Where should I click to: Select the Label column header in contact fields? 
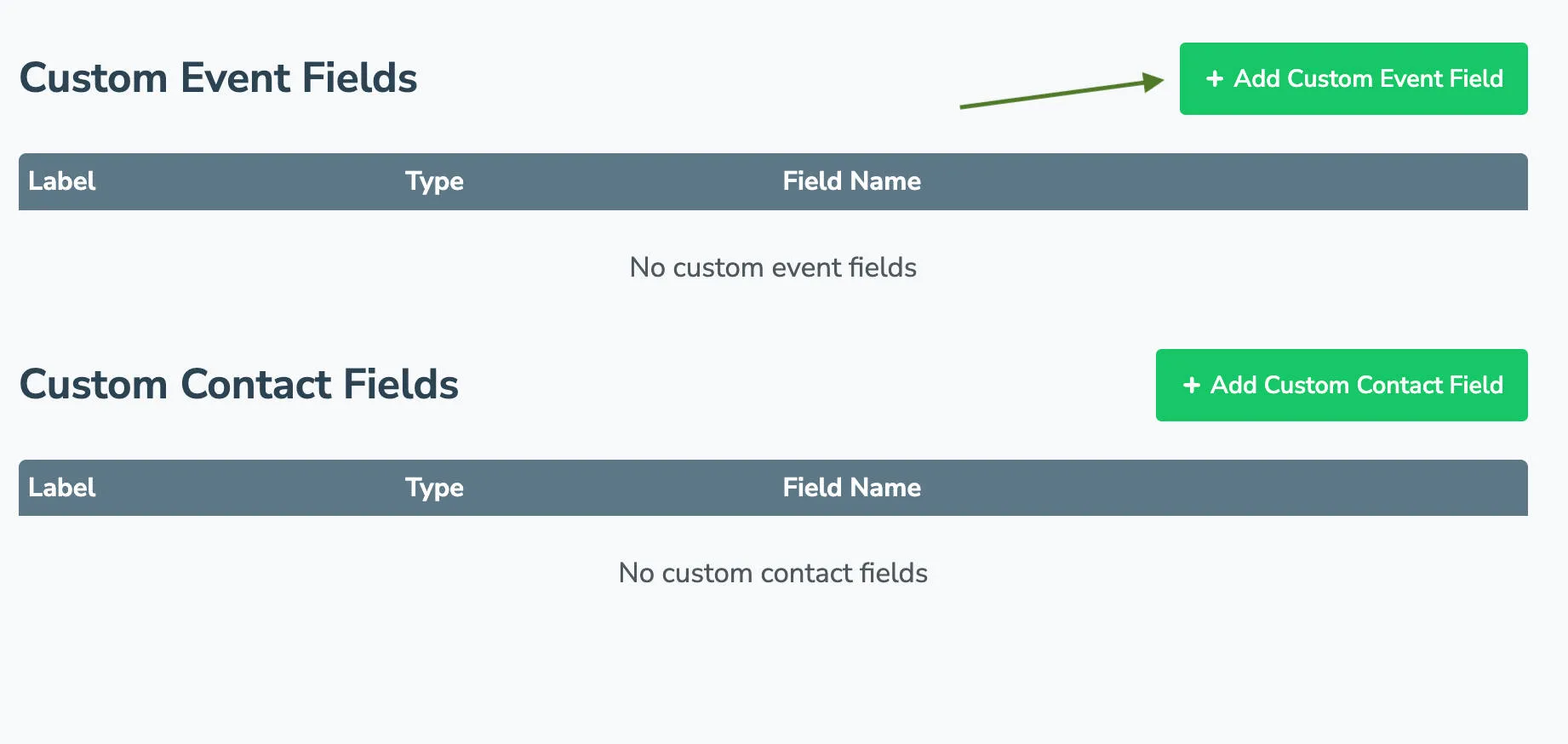point(60,487)
